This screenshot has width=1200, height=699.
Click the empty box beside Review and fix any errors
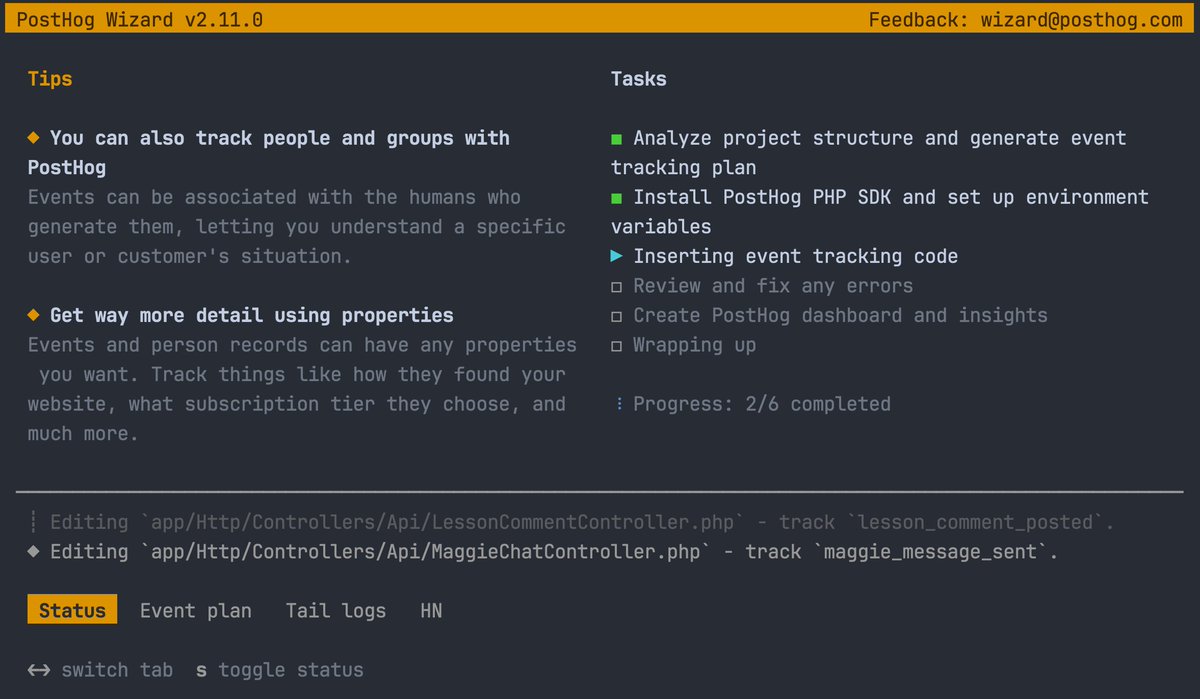click(x=617, y=286)
